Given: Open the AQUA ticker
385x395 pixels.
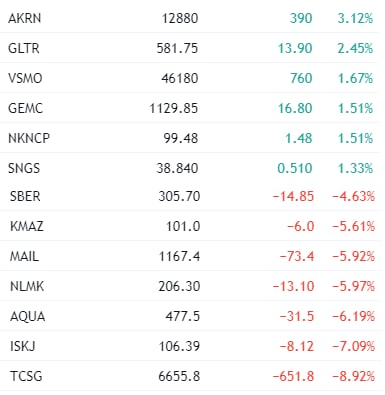Looking at the screenshot, I should click(x=27, y=316).
